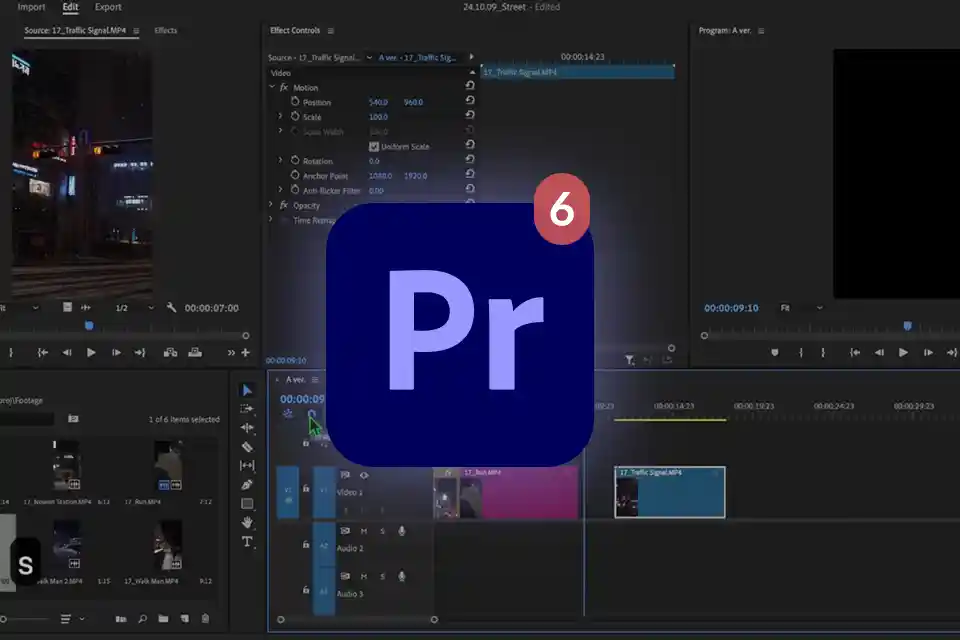The height and width of the screenshot is (640, 960).
Task: Select the Source: 17_Traffic Signal.MP4 tab
Action: (x=75, y=30)
